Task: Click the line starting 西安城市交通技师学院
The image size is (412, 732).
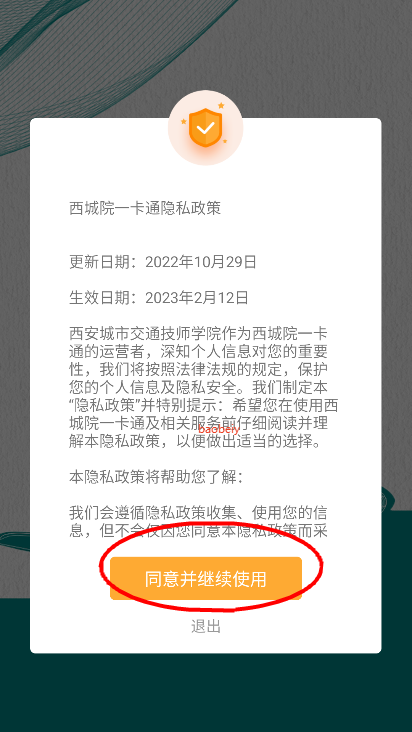Action: coord(198,334)
